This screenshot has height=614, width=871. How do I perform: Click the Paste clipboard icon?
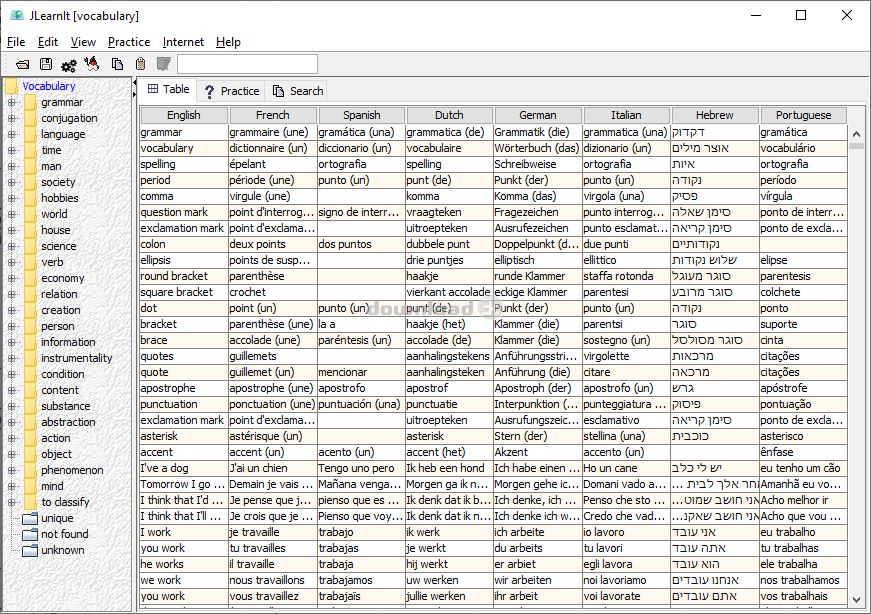point(140,65)
